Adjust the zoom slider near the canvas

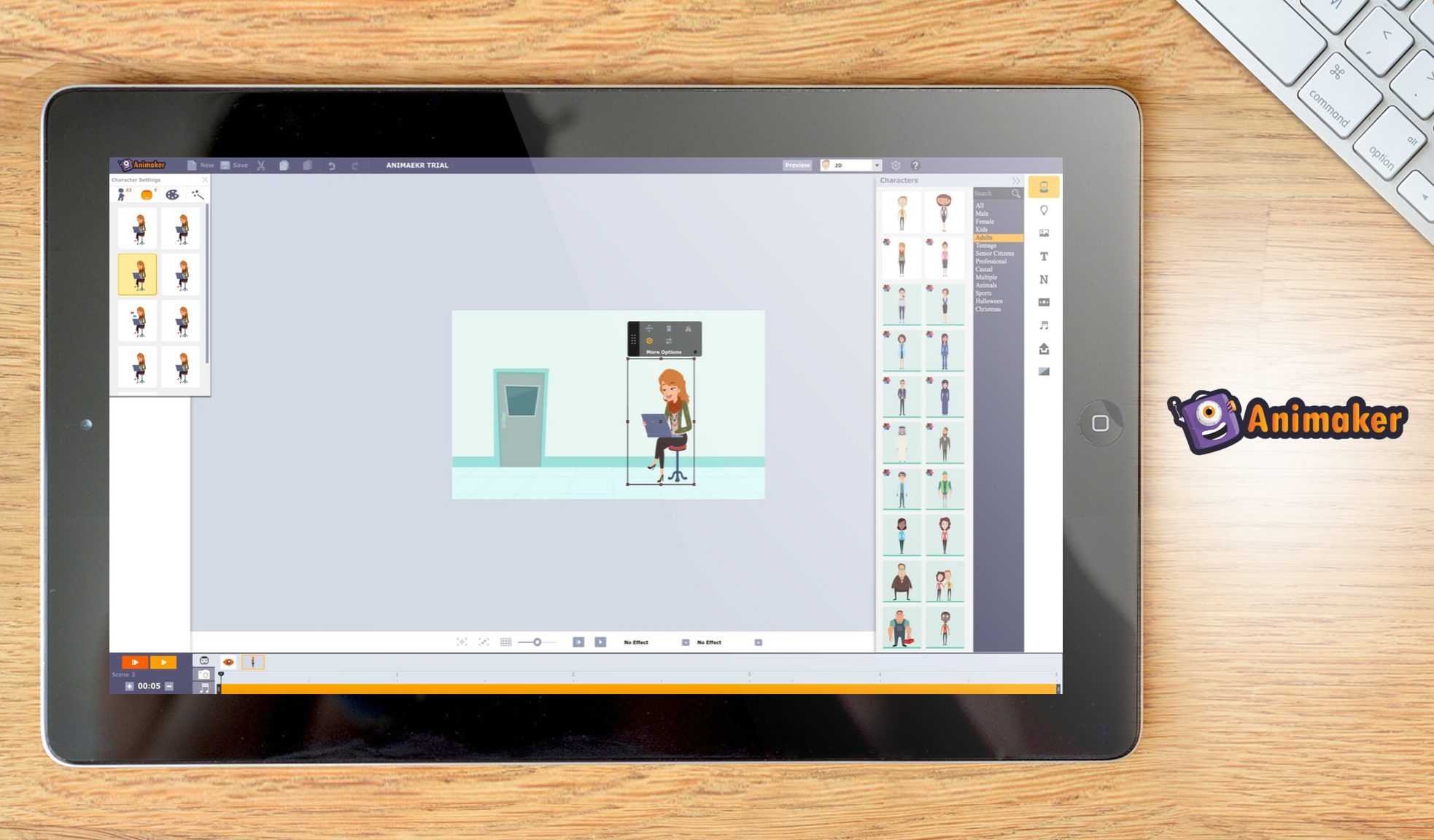(x=538, y=642)
